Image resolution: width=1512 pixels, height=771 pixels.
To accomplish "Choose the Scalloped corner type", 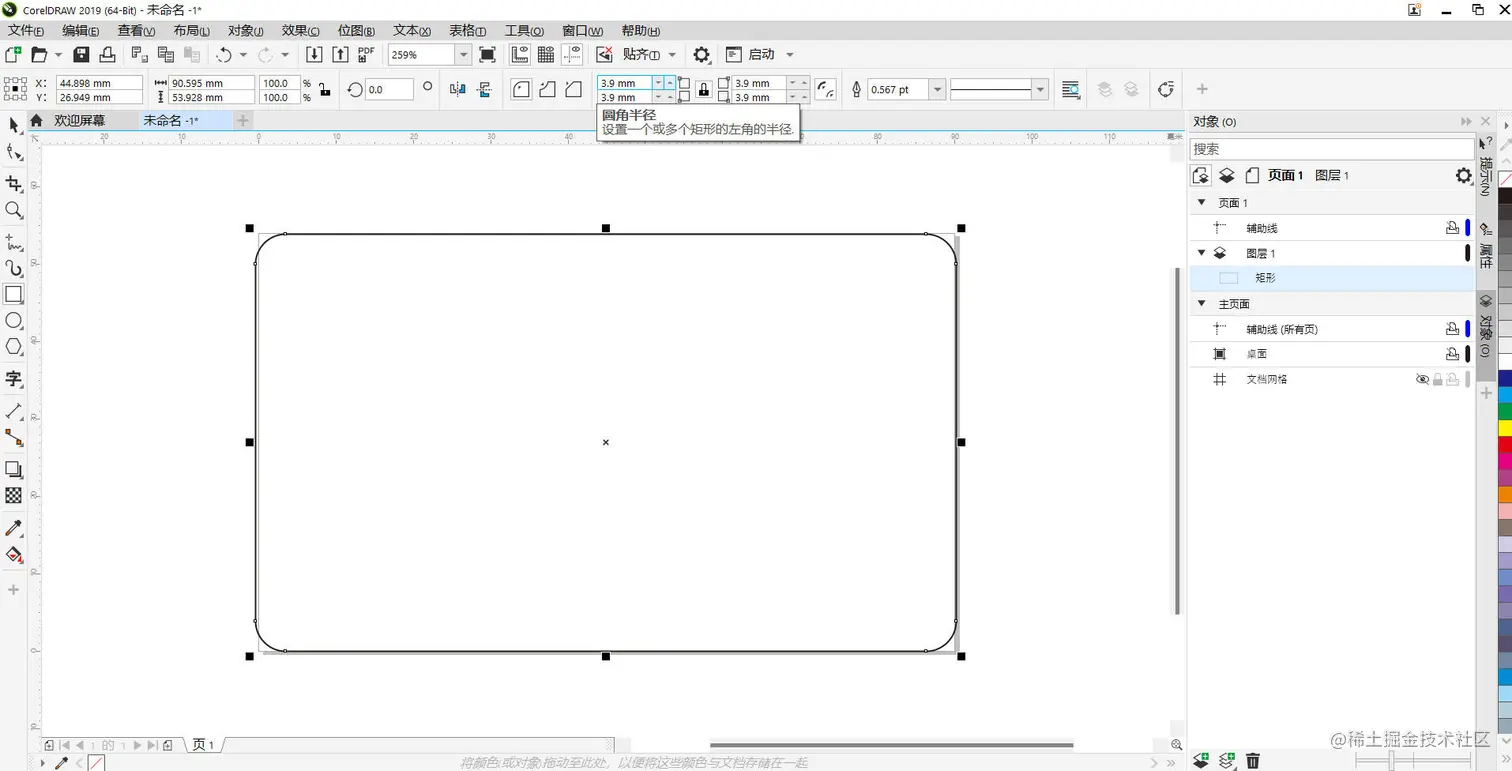I will tap(547, 90).
